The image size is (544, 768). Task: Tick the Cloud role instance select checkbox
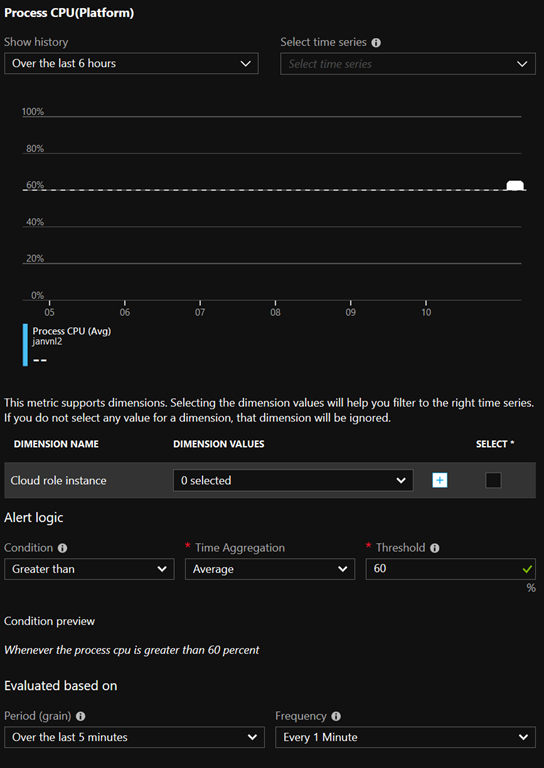pyautogui.click(x=493, y=480)
